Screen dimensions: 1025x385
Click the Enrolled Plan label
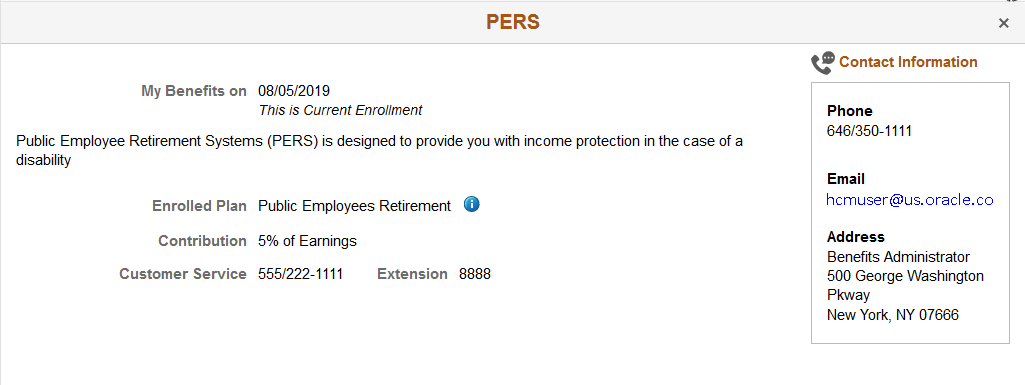[x=199, y=206]
